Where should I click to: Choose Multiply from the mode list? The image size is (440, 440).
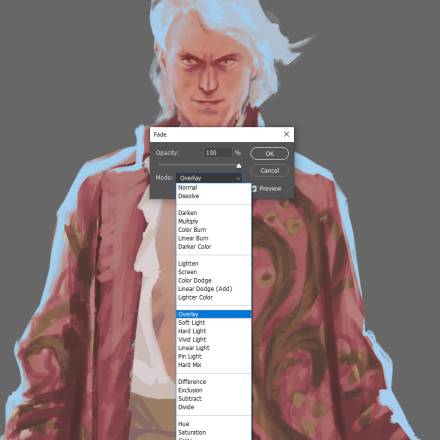pyautogui.click(x=214, y=221)
